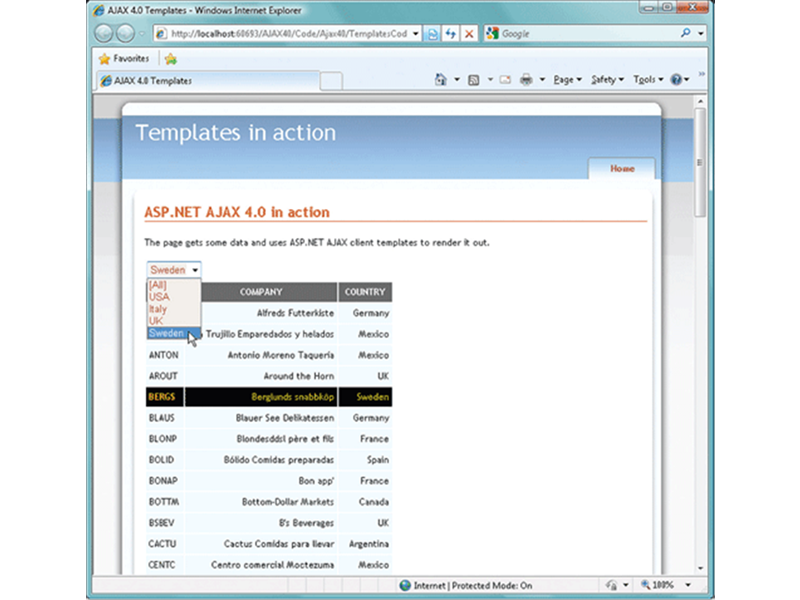Click the status bar security lock icon
Screen dimensions: 800x600
pyautogui.click(x=611, y=585)
